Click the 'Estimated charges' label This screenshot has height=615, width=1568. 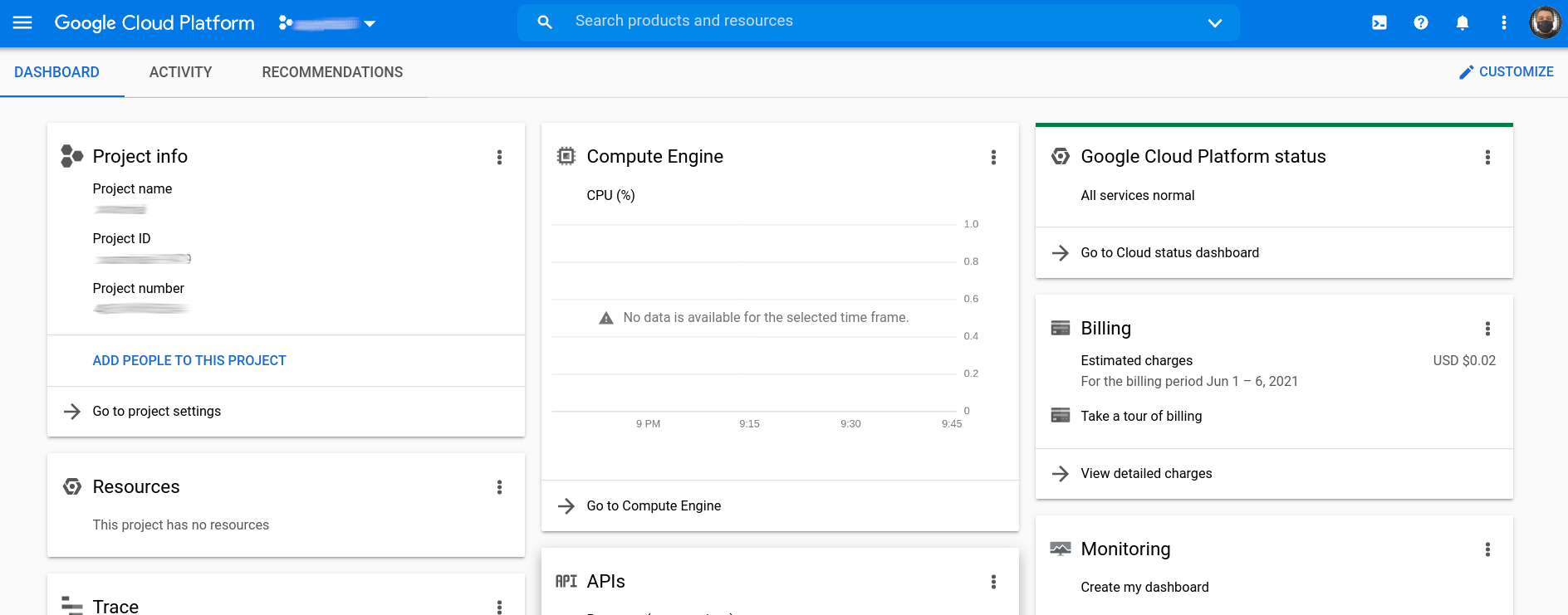point(1136,360)
